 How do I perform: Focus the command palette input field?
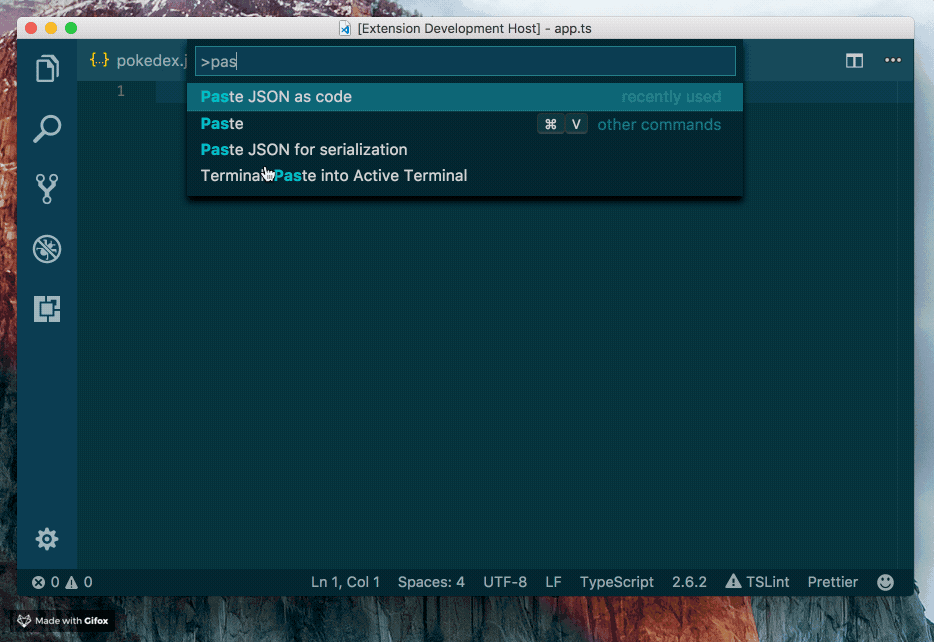(465, 61)
